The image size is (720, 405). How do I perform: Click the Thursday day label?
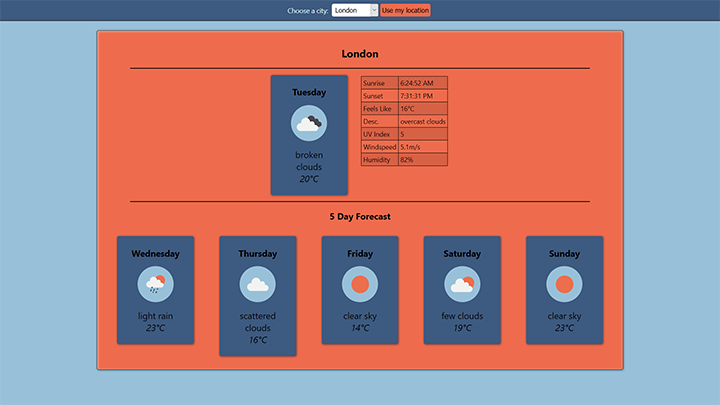258,253
